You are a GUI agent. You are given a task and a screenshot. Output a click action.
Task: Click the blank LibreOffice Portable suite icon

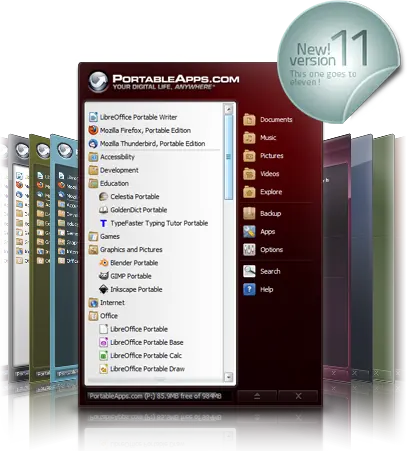click(x=104, y=329)
